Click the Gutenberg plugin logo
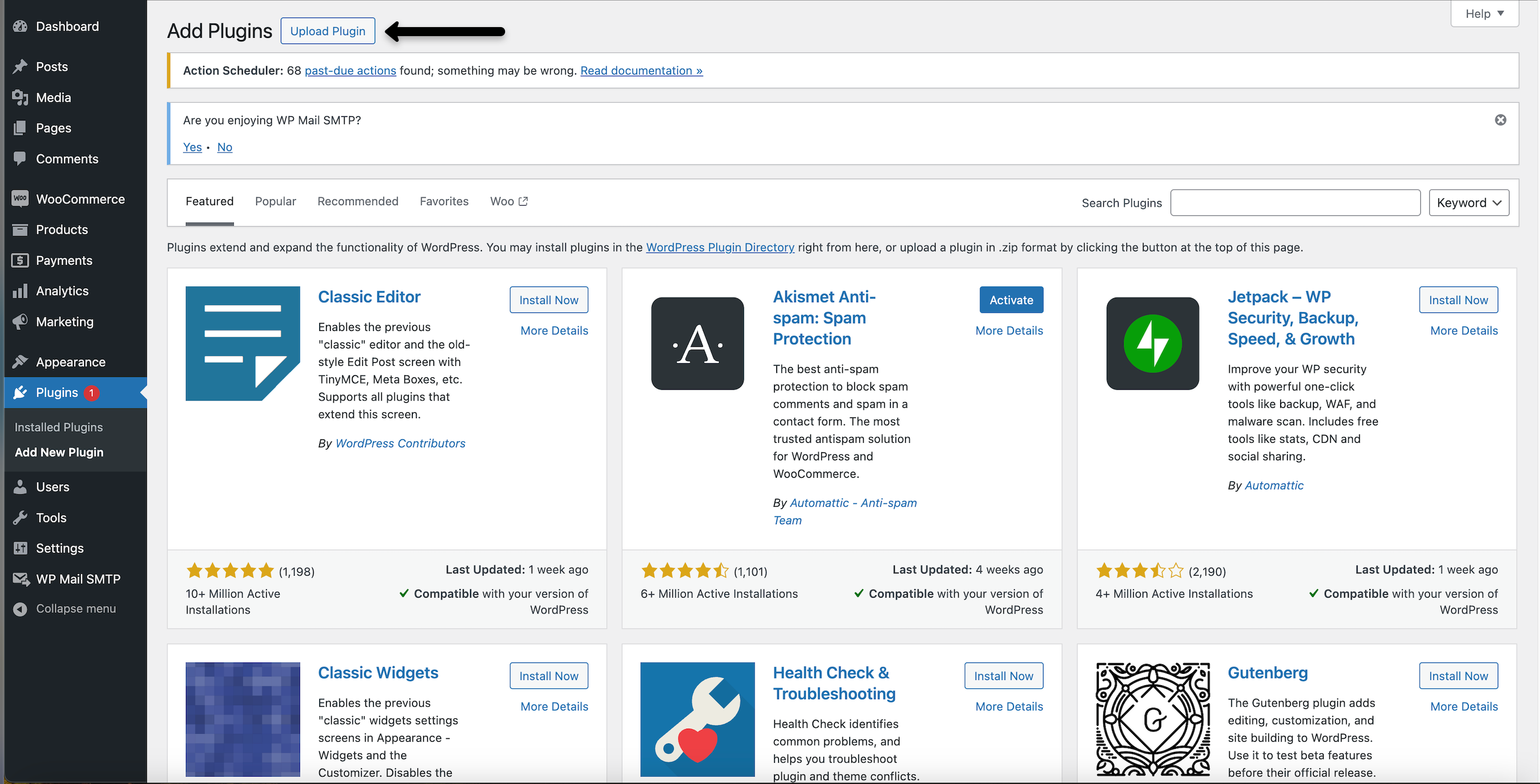Viewport: 1540px width, 784px height. (x=1152, y=720)
